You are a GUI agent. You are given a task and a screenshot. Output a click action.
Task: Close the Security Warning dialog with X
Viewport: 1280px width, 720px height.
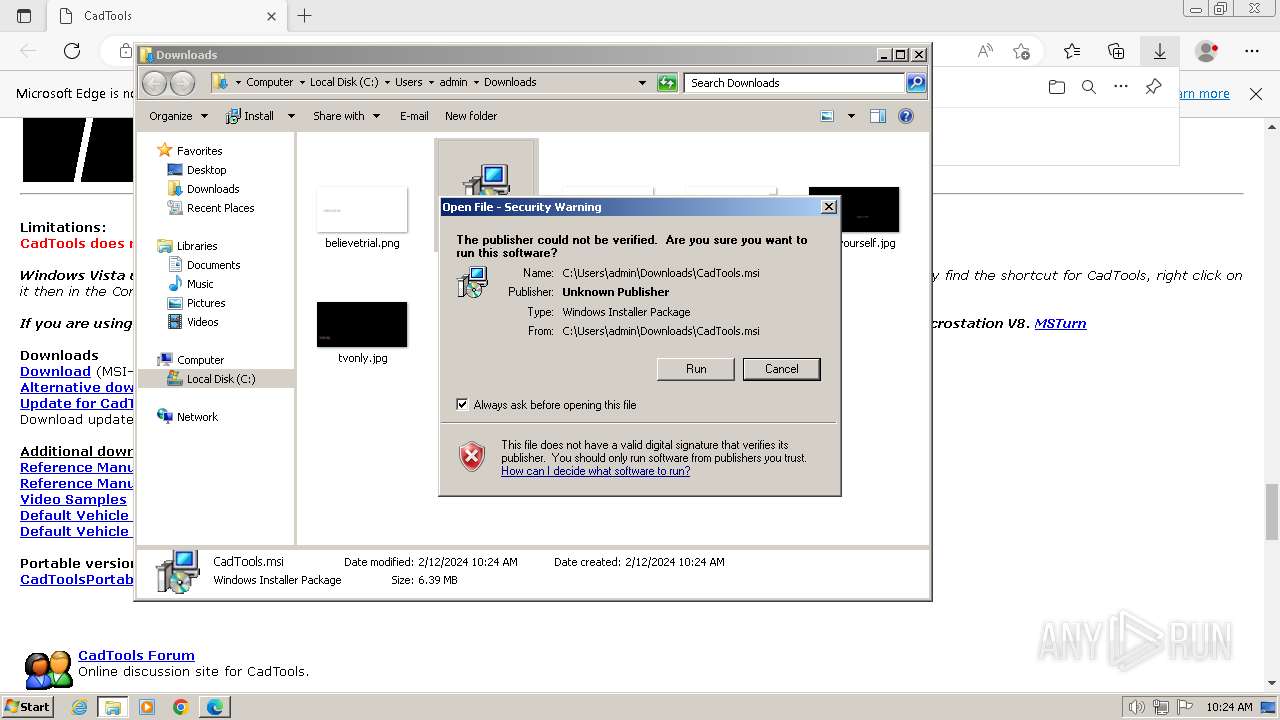[x=828, y=207]
